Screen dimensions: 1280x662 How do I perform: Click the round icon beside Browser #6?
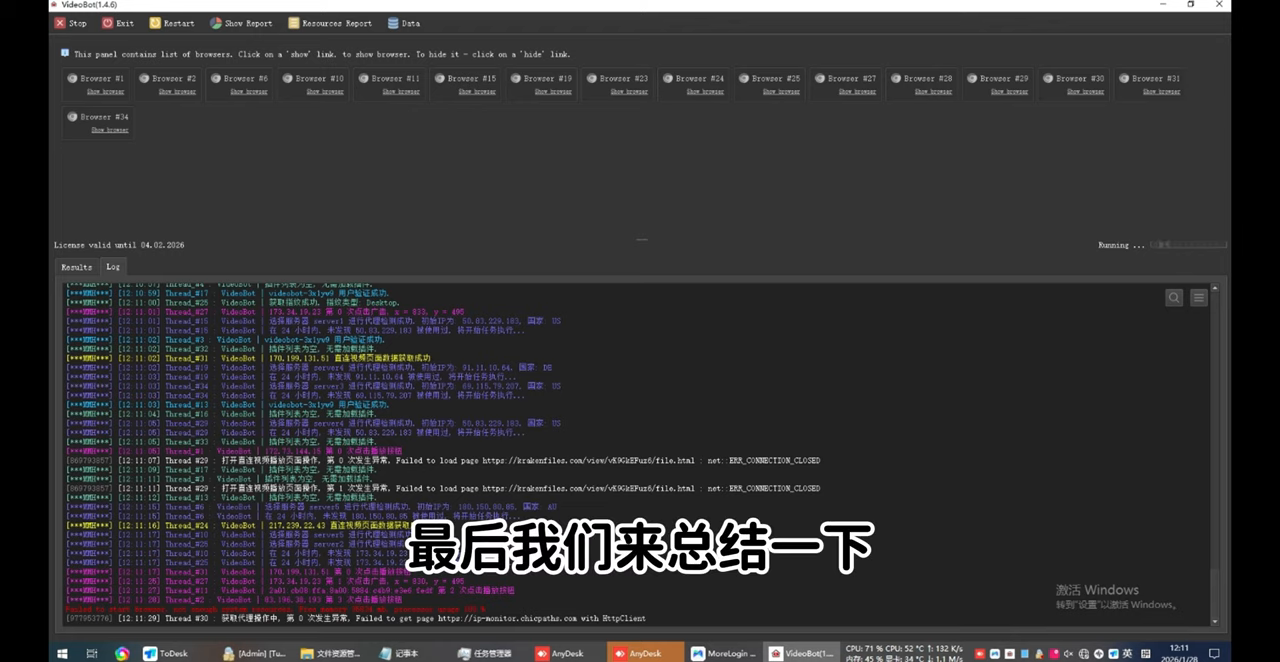click(x=216, y=78)
